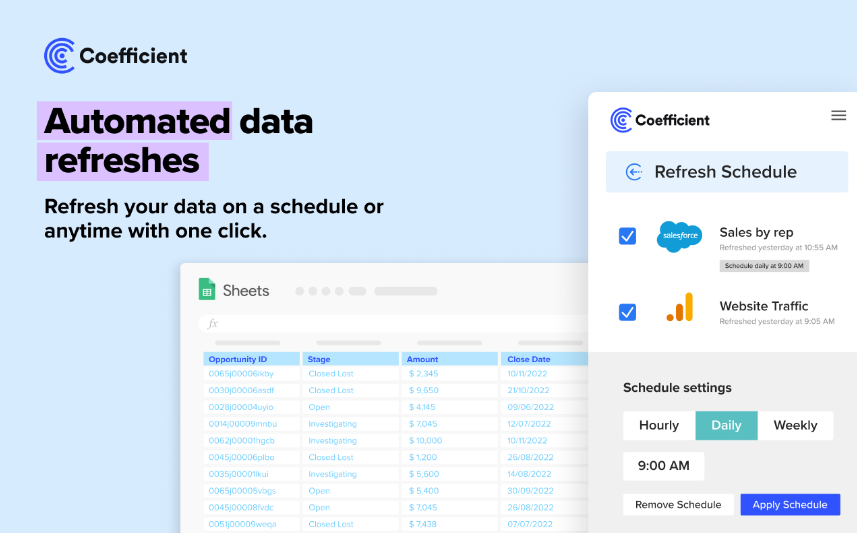Click the Salesforce cloud icon
This screenshot has height=533, width=857.
pyautogui.click(x=679, y=236)
